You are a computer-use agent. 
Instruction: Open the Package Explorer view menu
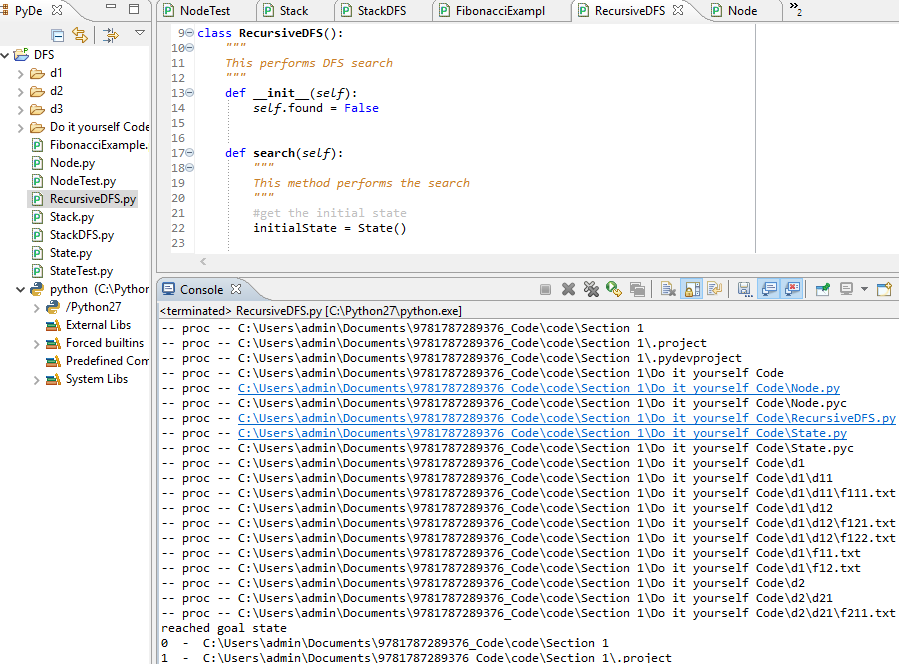tap(140, 33)
